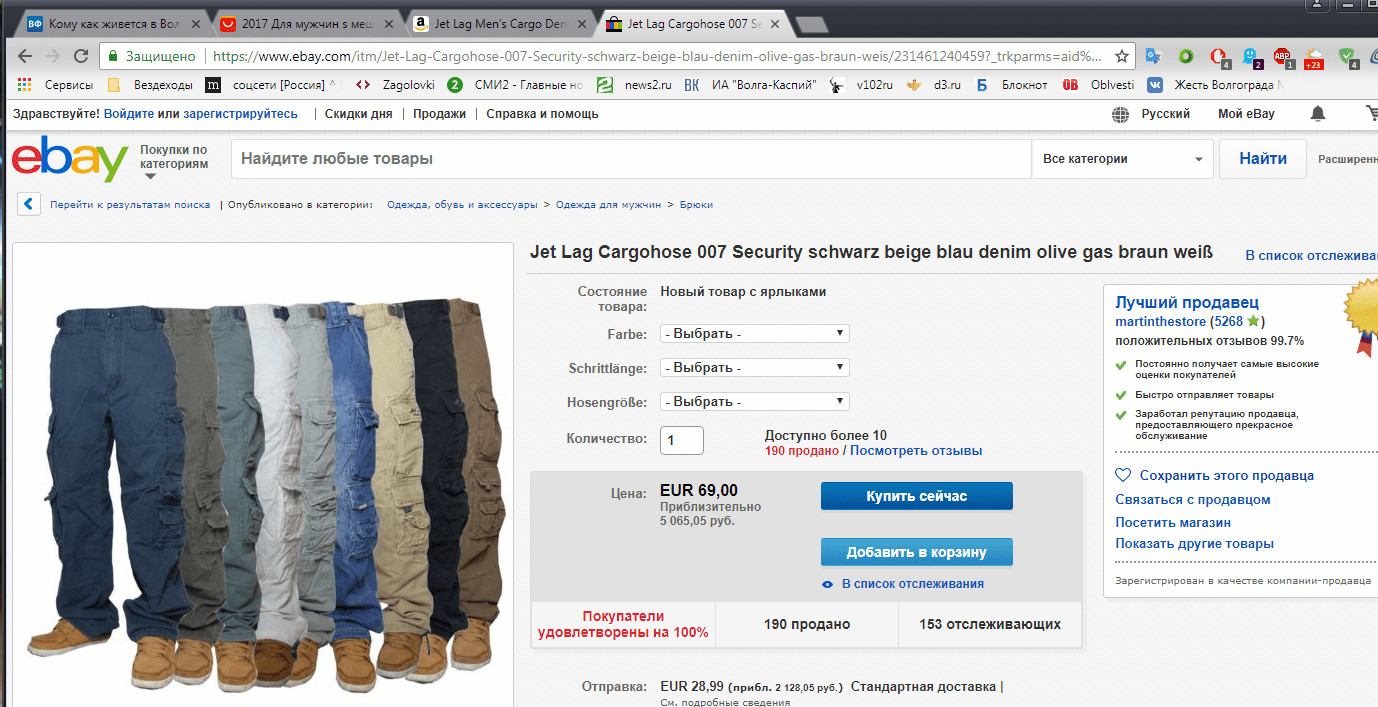Go back with the browser back arrow
Image resolution: width=1378 pixels, height=707 pixels.
tap(25, 56)
